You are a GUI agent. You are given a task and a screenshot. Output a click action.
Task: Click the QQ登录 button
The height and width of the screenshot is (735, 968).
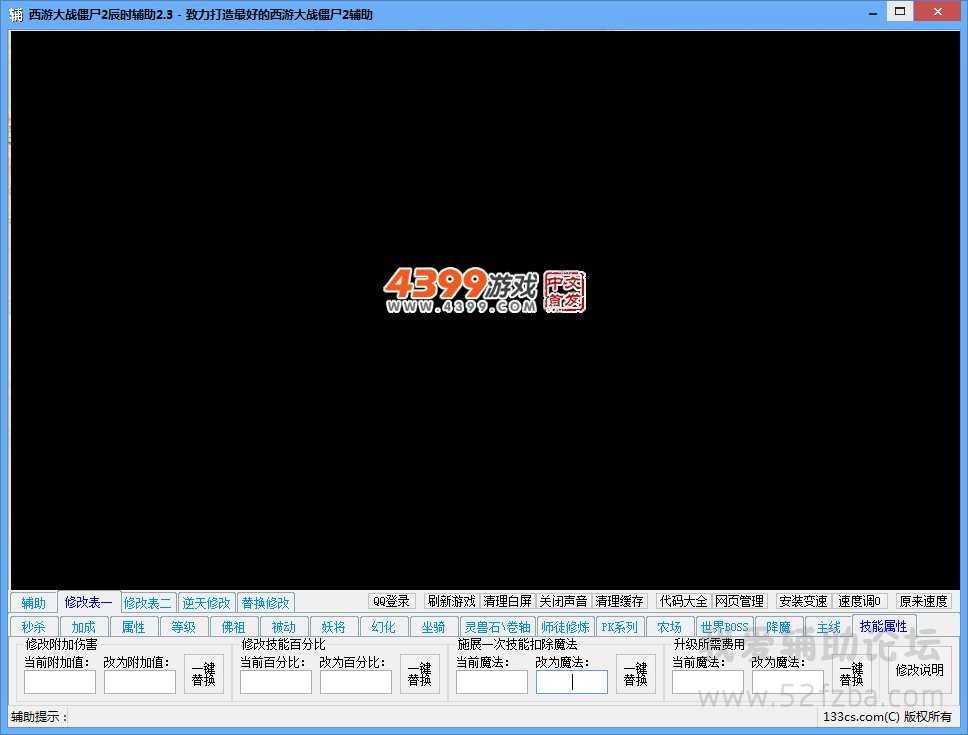click(x=391, y=601)
